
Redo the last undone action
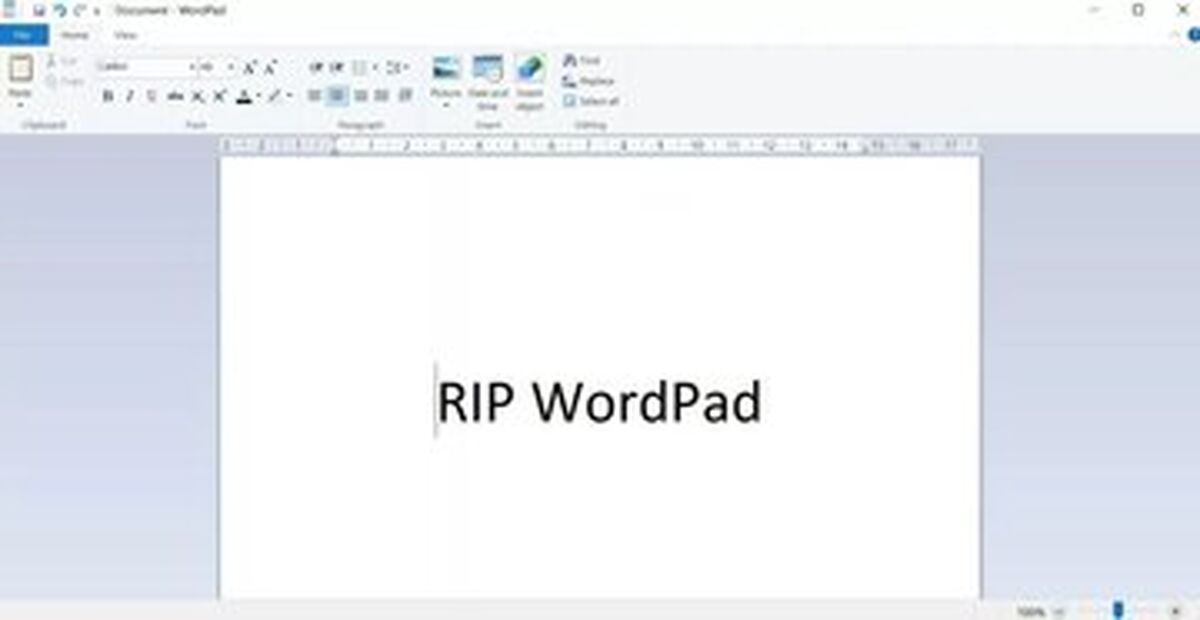pyautogui.click(x=79, y=10)
